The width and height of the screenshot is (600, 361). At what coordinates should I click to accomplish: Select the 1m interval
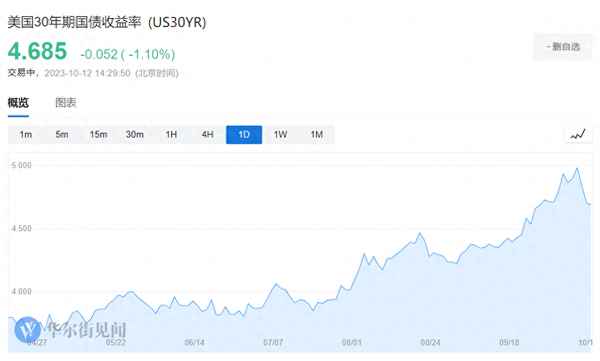point(26,135)
